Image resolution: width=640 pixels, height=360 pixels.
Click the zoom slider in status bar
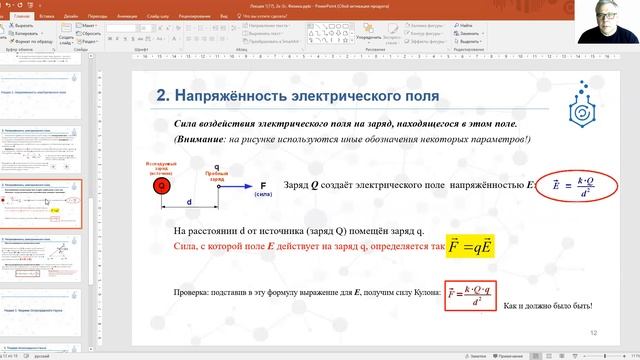(605, 356)
